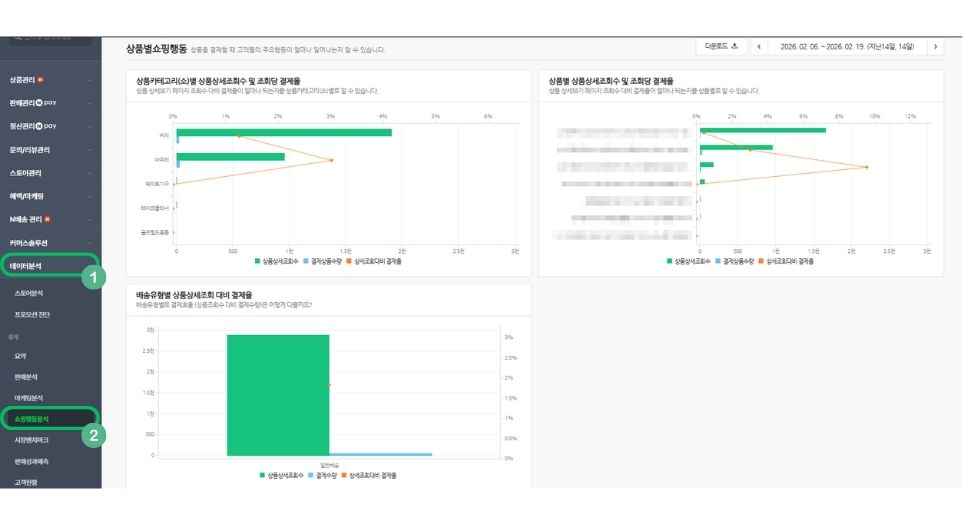The width and height of the screenshot is (963, 525).
Task: Toggle 결제상품수량 legend in category chart
Action: pos(323,261)
